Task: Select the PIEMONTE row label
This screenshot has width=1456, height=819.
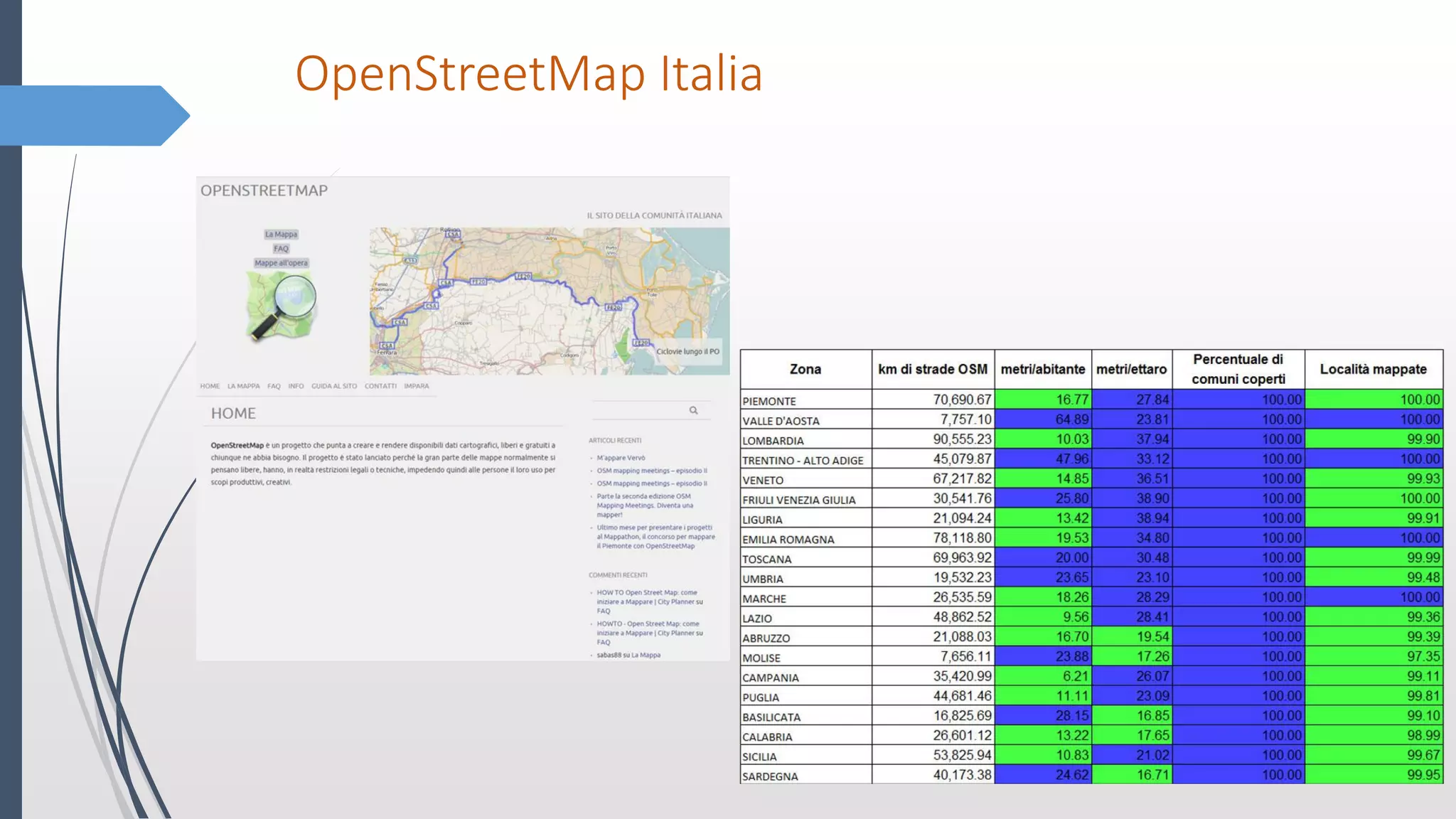Action: [769, 401]
